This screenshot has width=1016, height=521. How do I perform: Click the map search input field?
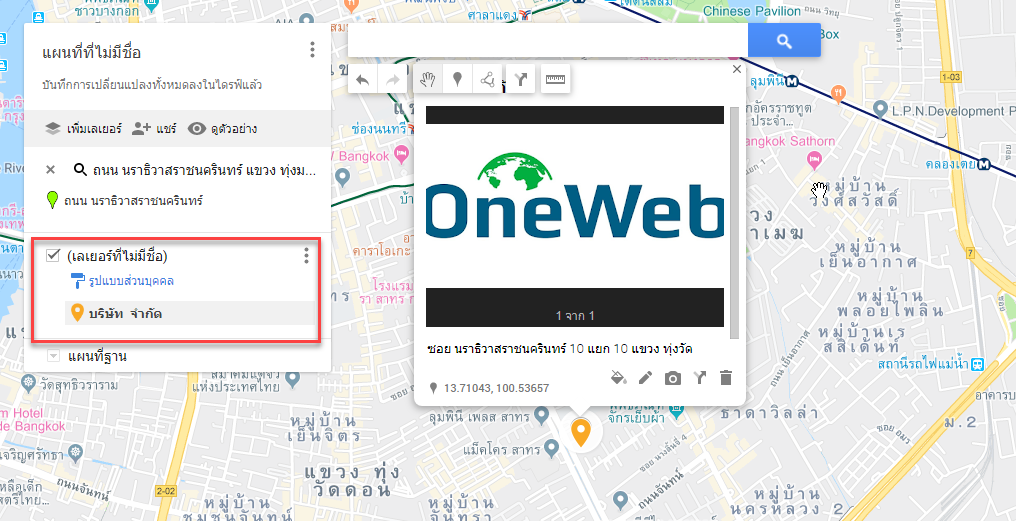548,41
